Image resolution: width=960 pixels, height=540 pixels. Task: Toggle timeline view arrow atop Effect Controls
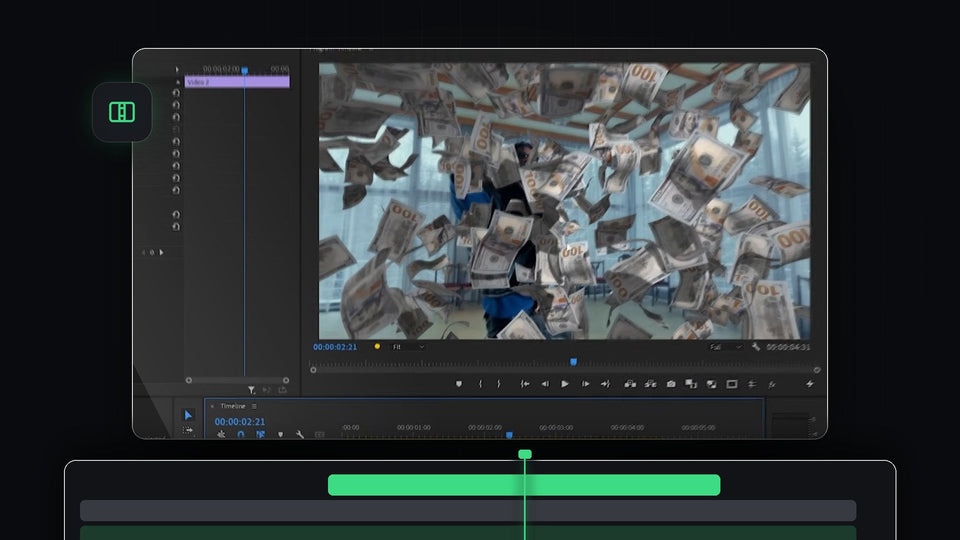(177, 70)
